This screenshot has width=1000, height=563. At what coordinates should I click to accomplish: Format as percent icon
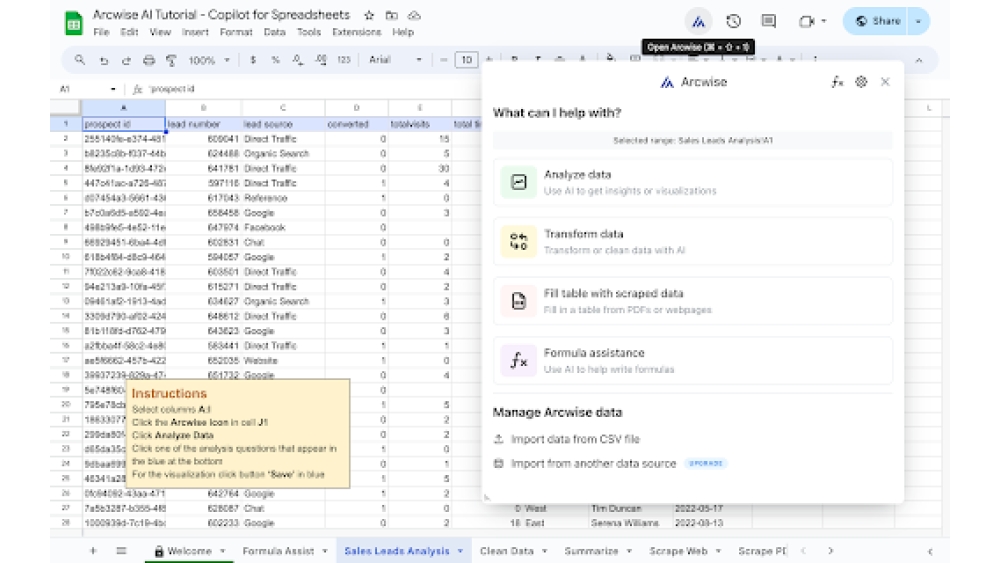275,60
